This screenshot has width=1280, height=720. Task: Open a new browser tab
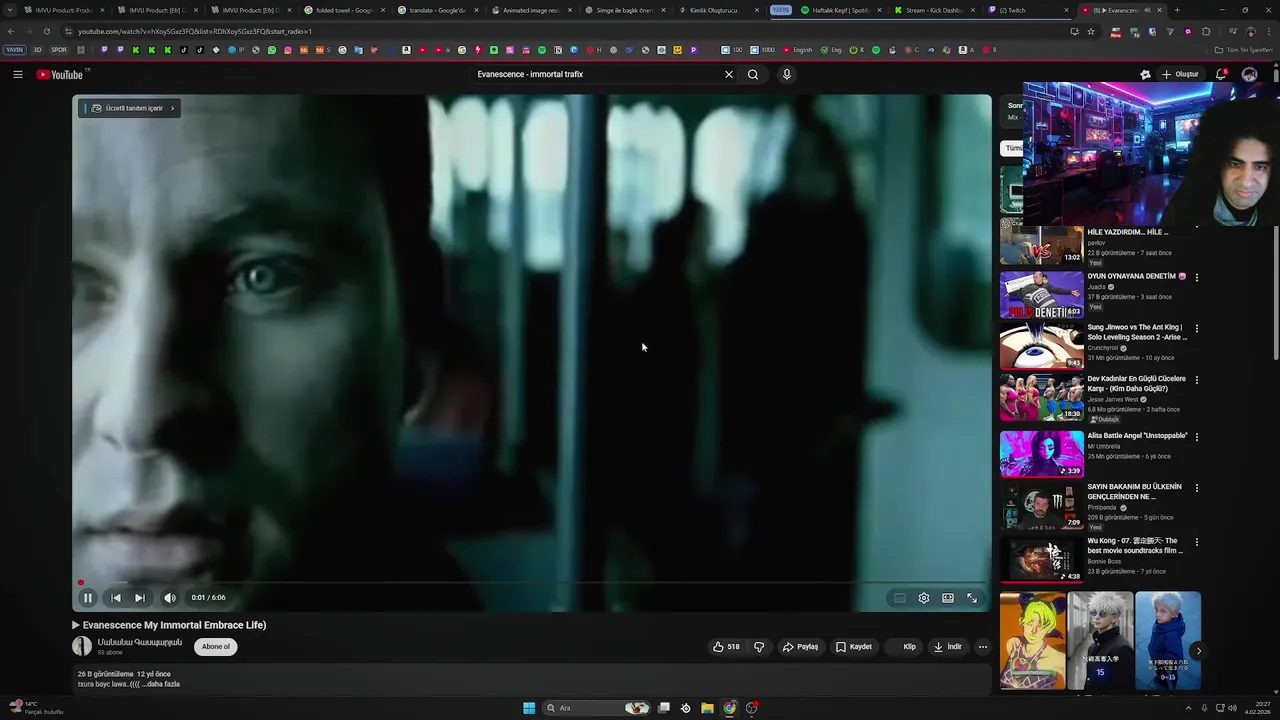pos(1176,10)
